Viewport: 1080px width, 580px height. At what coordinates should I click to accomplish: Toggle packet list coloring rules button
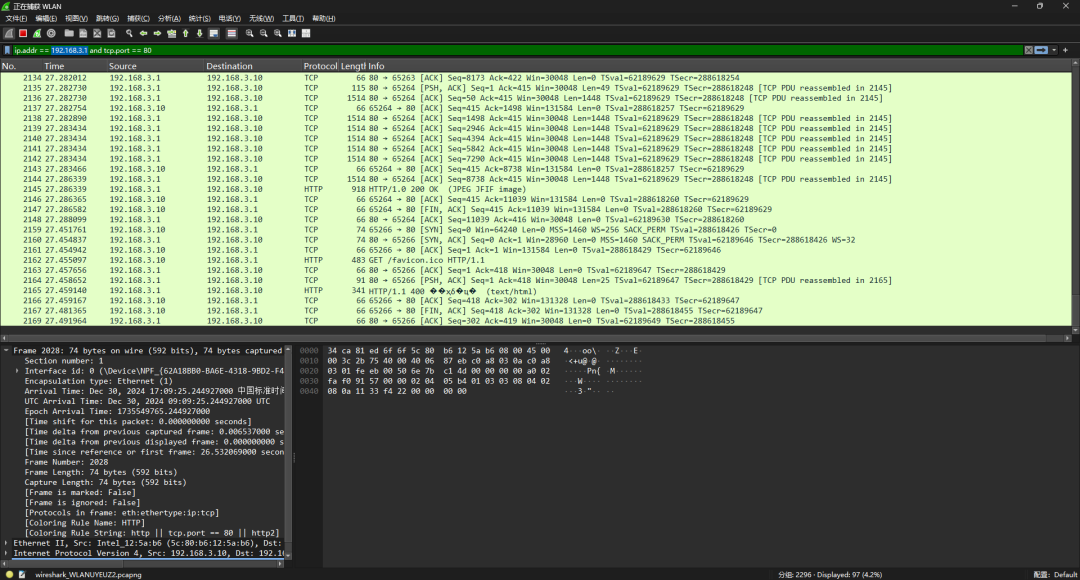tap(231, 33)
